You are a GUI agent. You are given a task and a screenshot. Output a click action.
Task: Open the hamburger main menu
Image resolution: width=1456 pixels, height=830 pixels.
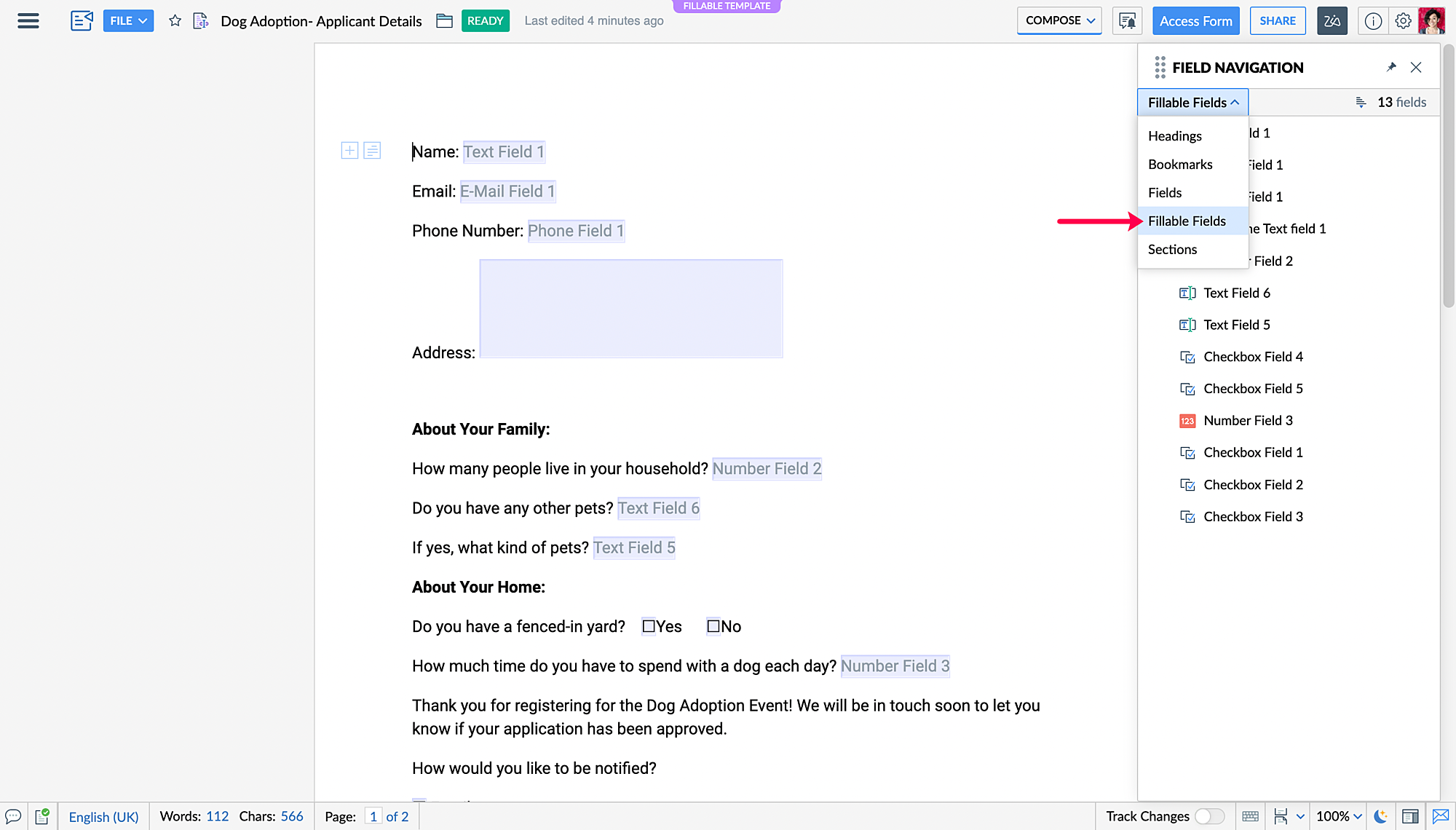28,20
